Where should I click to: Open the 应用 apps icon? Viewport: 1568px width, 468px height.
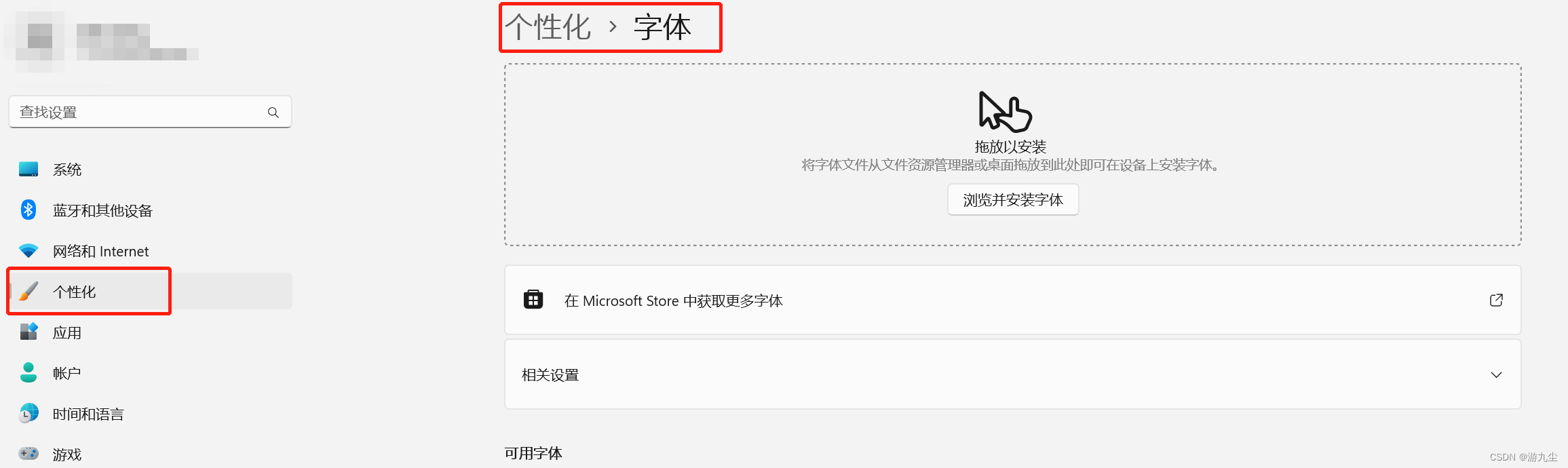click(28, 332)
